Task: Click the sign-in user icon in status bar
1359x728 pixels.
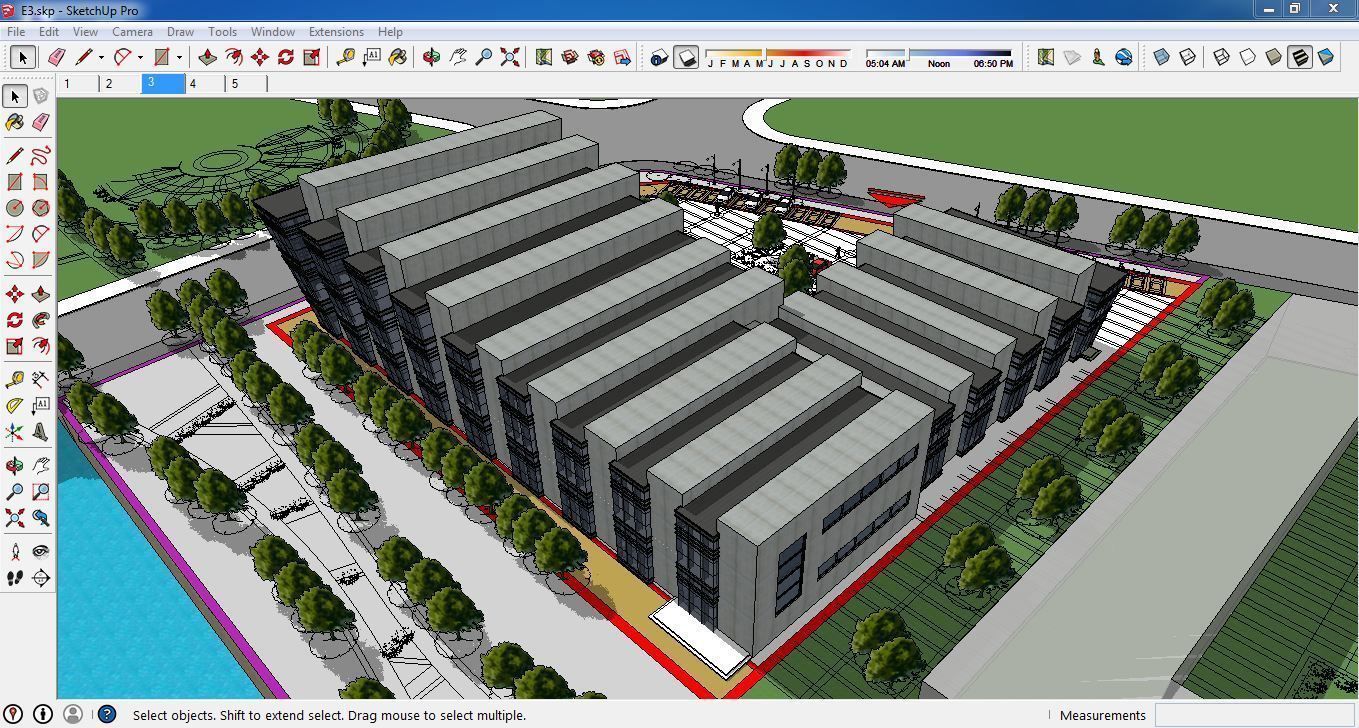Action: point(73,714)
